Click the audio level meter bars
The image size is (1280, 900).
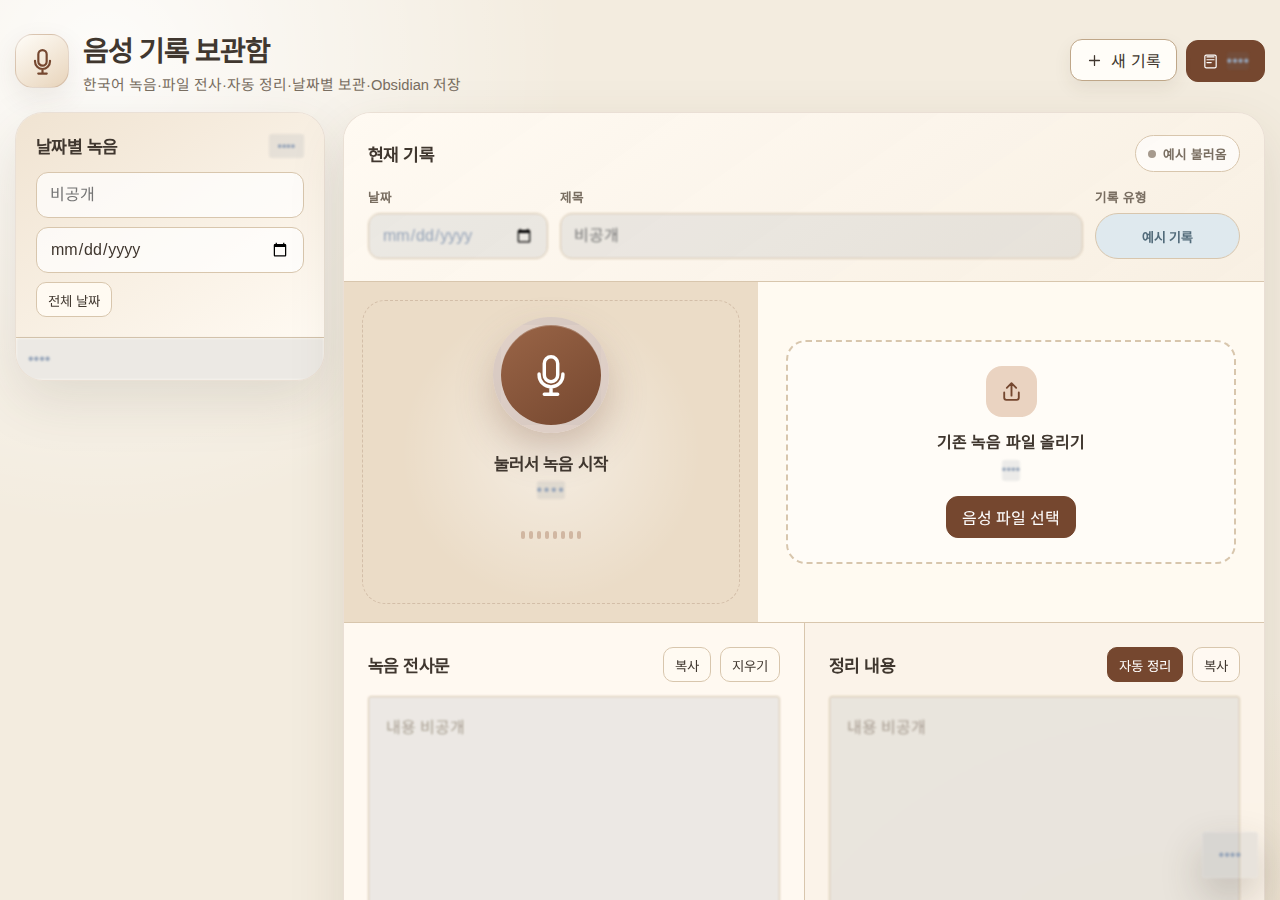pos(551,535)
